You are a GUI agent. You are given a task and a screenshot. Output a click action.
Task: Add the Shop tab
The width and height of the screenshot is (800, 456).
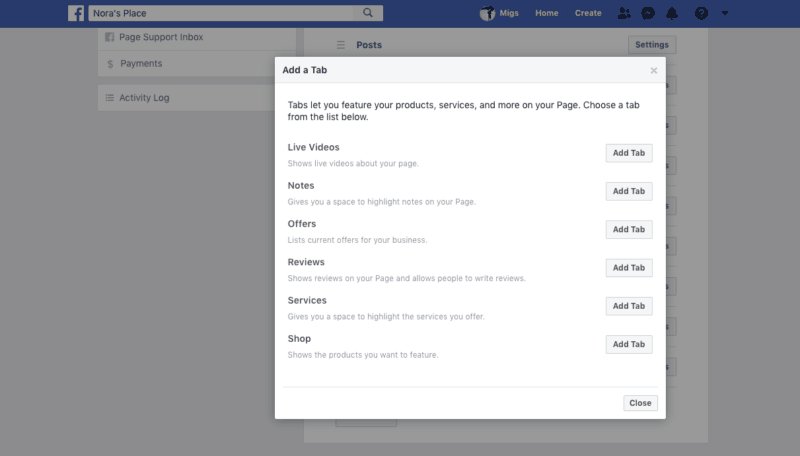click(x=629, y=344)
